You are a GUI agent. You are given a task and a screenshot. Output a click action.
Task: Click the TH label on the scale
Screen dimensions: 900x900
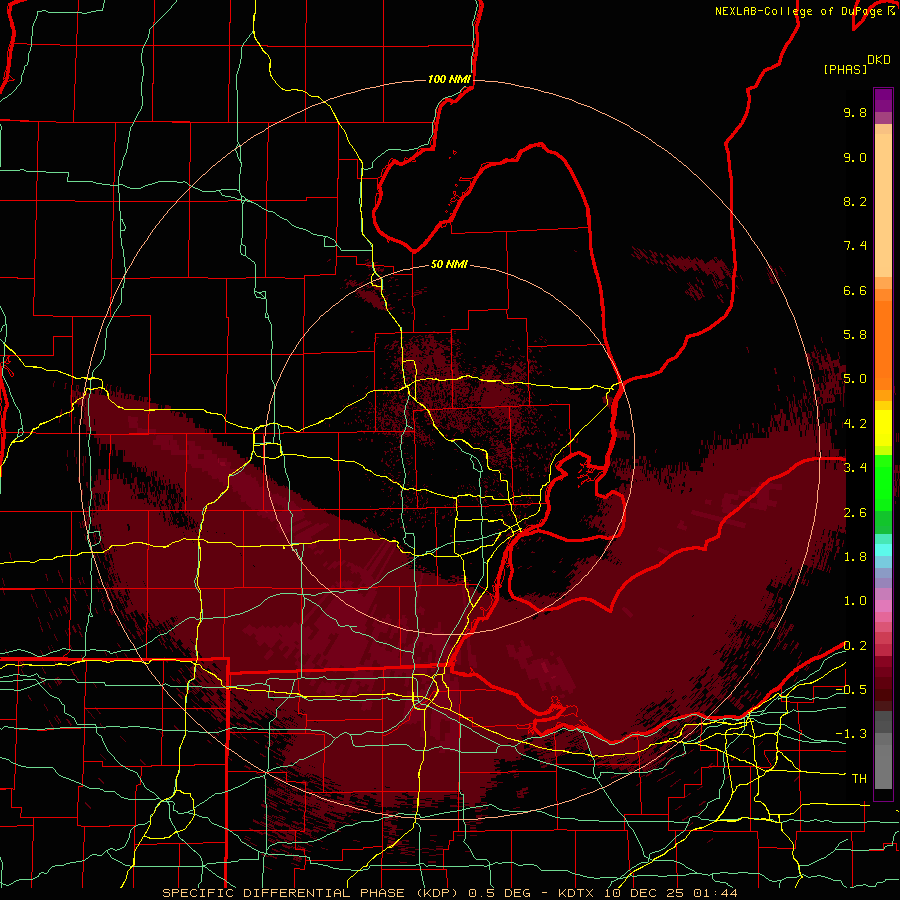point(859,779)
